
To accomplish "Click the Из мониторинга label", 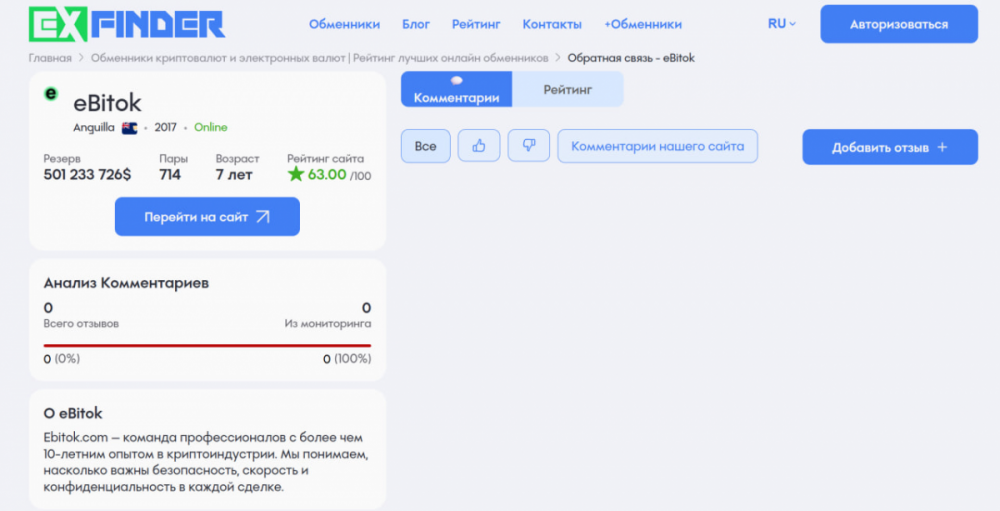I will coord(328,323).
